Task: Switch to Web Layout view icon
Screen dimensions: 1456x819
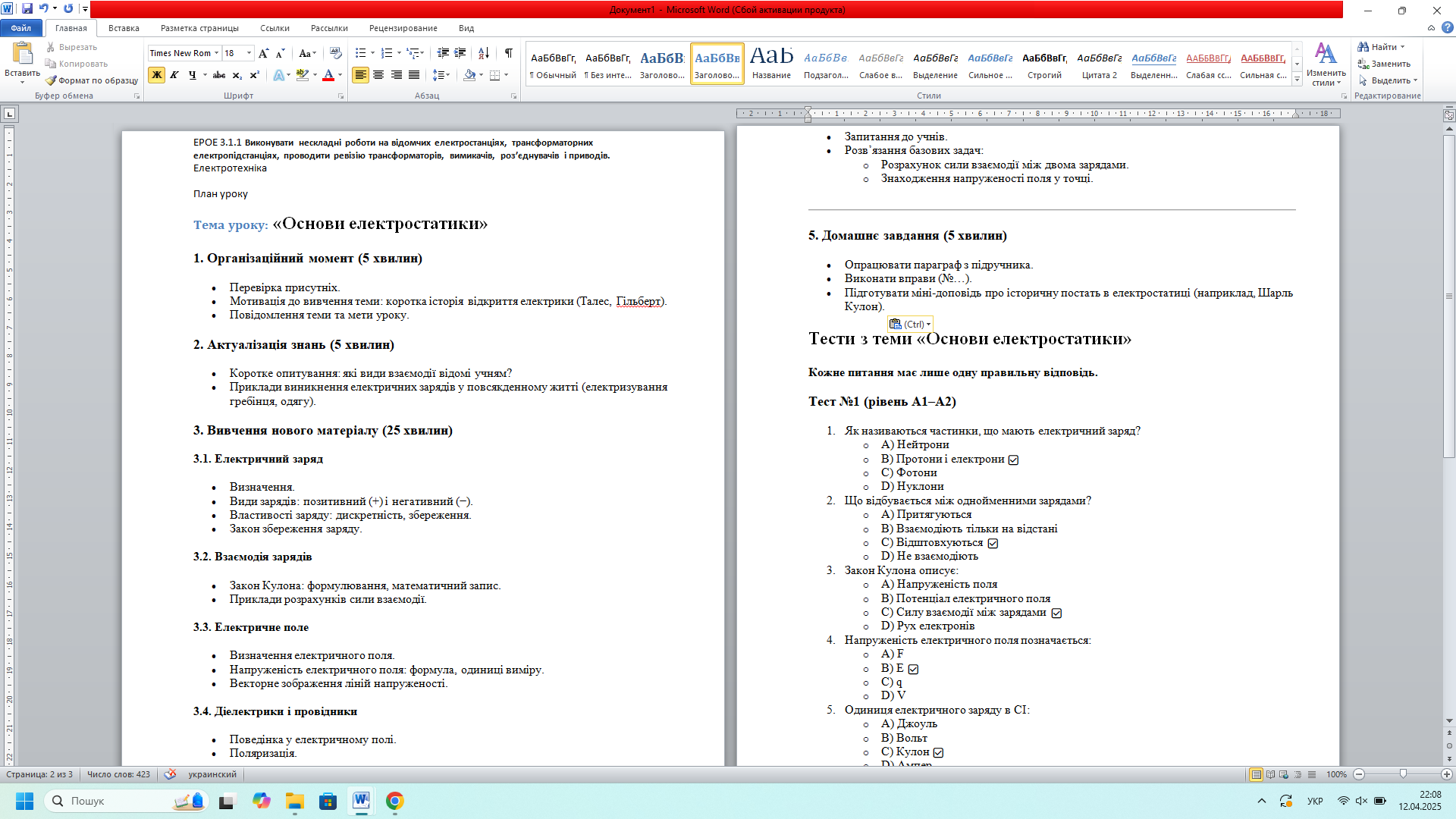Action: (1284, 774)
